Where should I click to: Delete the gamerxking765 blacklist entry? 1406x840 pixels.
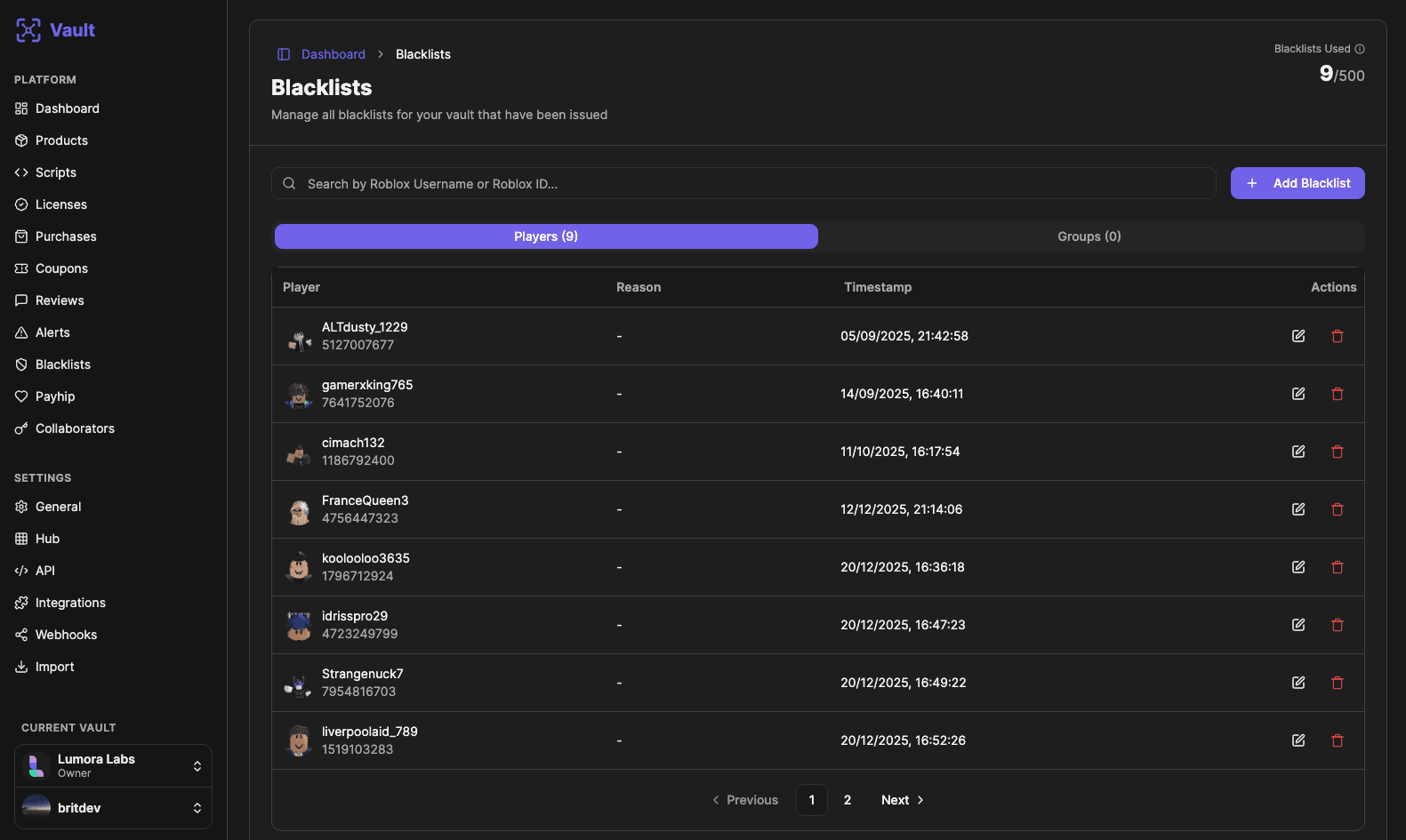point(1338,394)
